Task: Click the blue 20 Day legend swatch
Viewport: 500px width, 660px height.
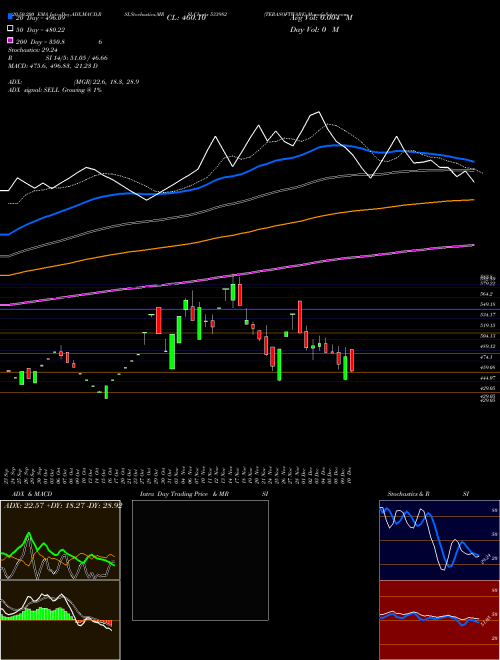Action: pyautogui.click(x=10, y=17)
